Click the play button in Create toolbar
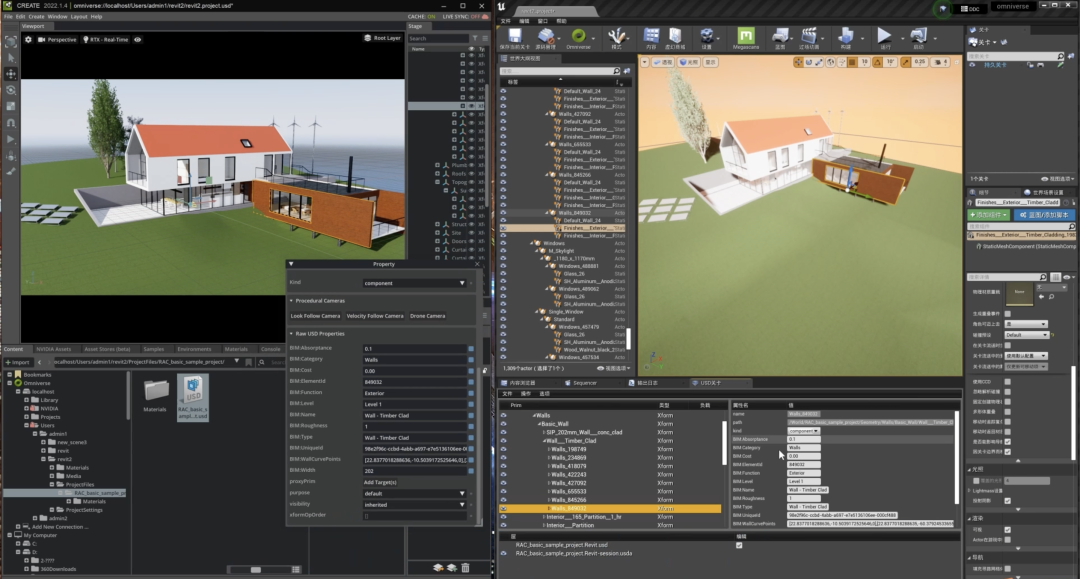 [x=11, y=139]
